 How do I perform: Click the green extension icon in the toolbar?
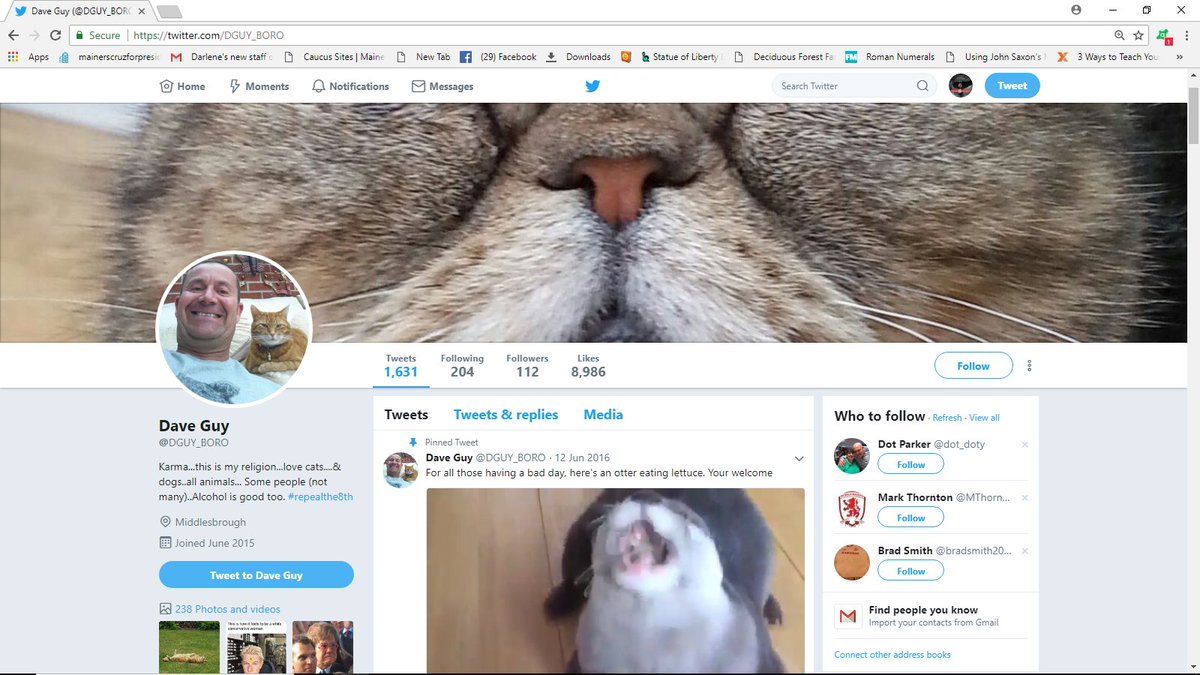[x=1163, y=35]
